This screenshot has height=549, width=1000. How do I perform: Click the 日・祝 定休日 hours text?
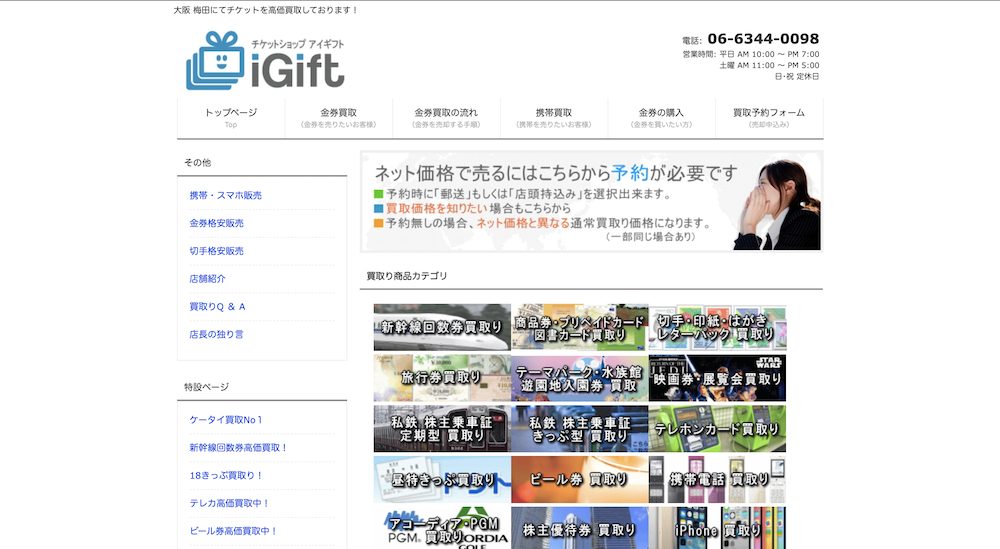click(x=797, y=77)
